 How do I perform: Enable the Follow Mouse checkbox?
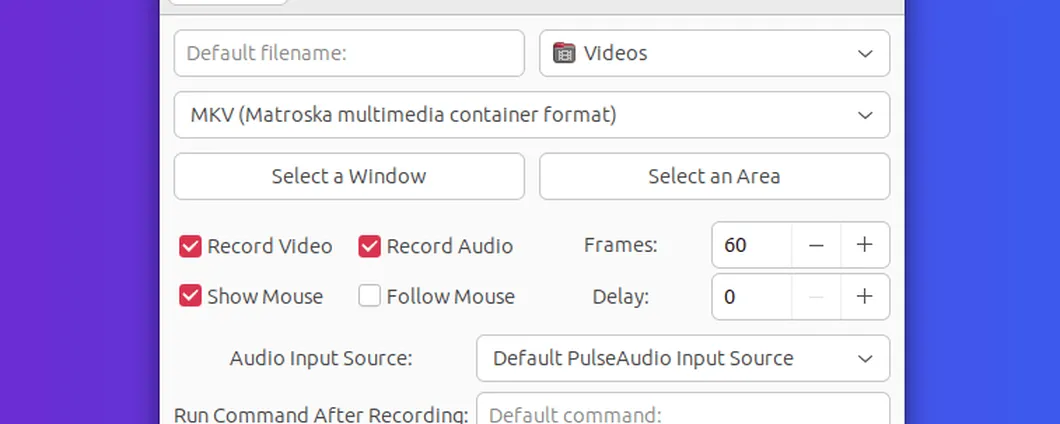coord(369,296)
